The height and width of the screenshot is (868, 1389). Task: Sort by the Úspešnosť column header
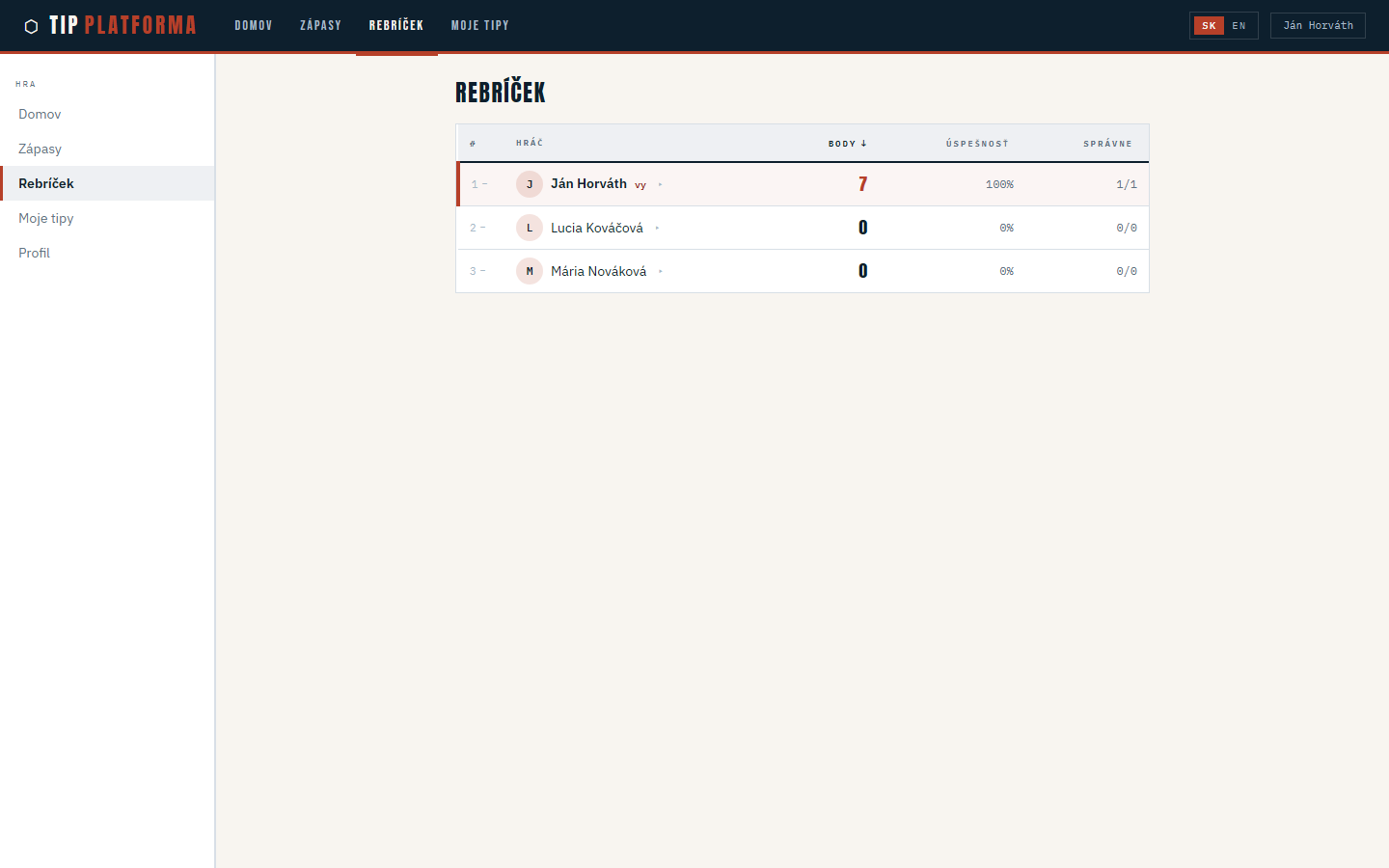coord(976,144)
